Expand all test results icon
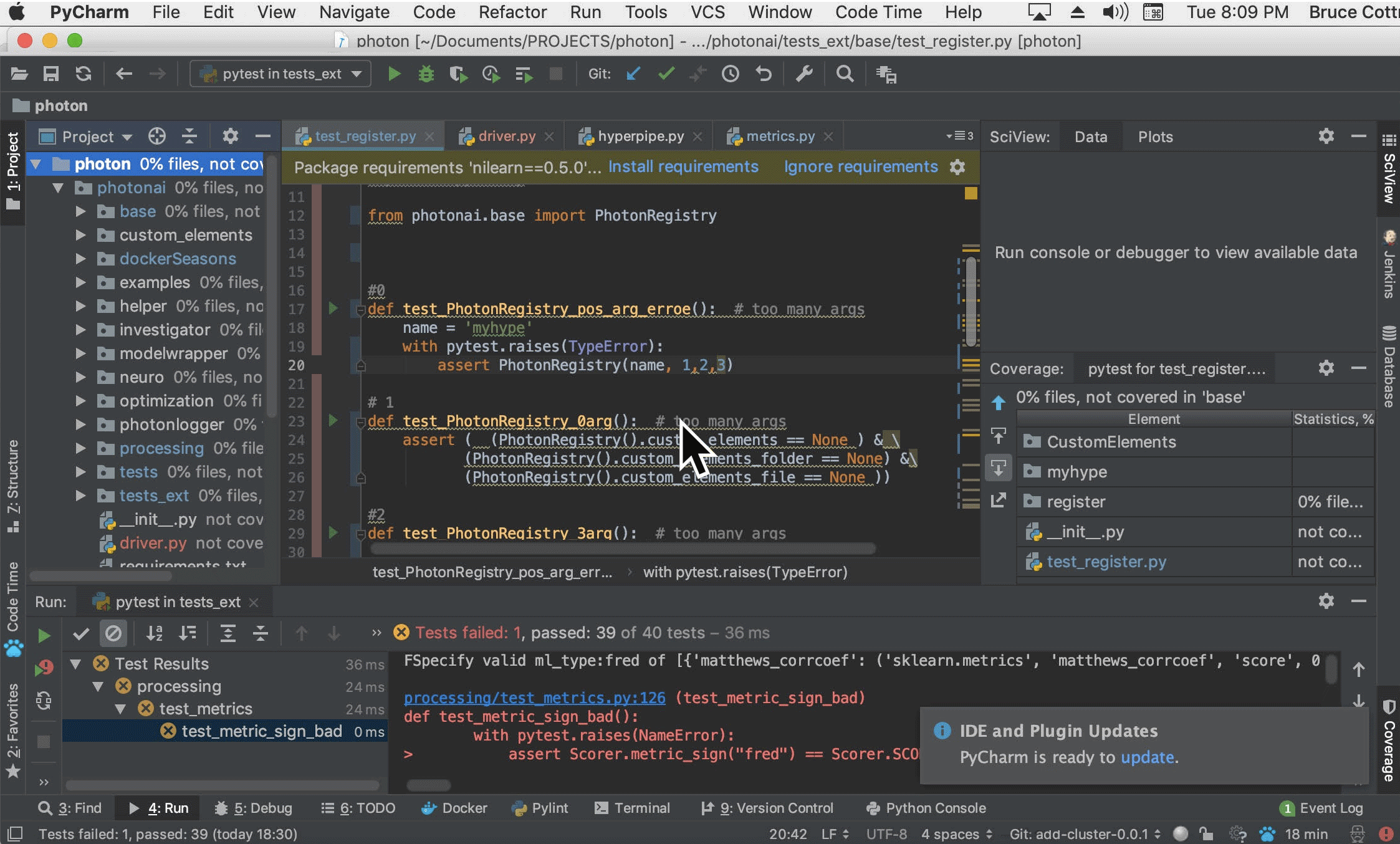This screenshot has height=844, width=1400. click(228, 634)
